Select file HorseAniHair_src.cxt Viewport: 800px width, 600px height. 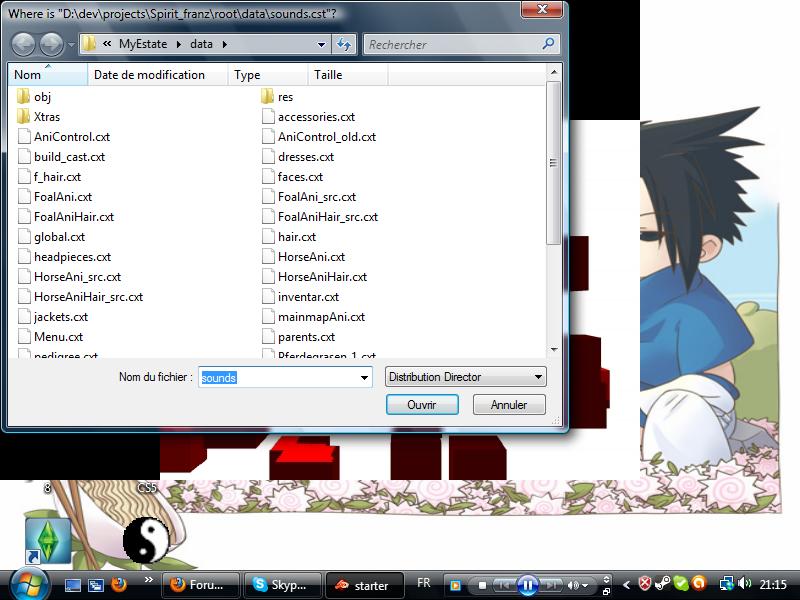tap(80, 296)
